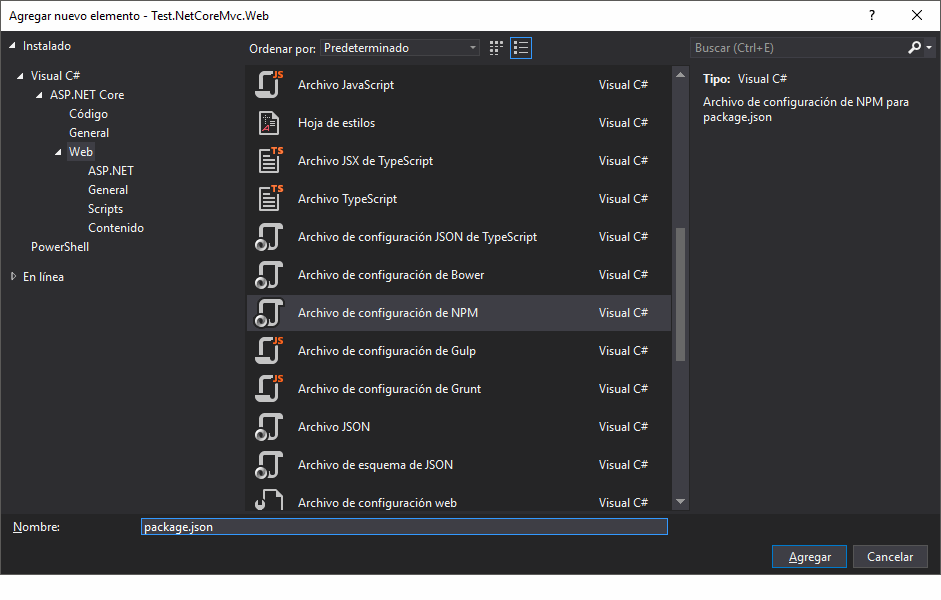Pick Archivo de configuración de Bower text

point(391,275)
